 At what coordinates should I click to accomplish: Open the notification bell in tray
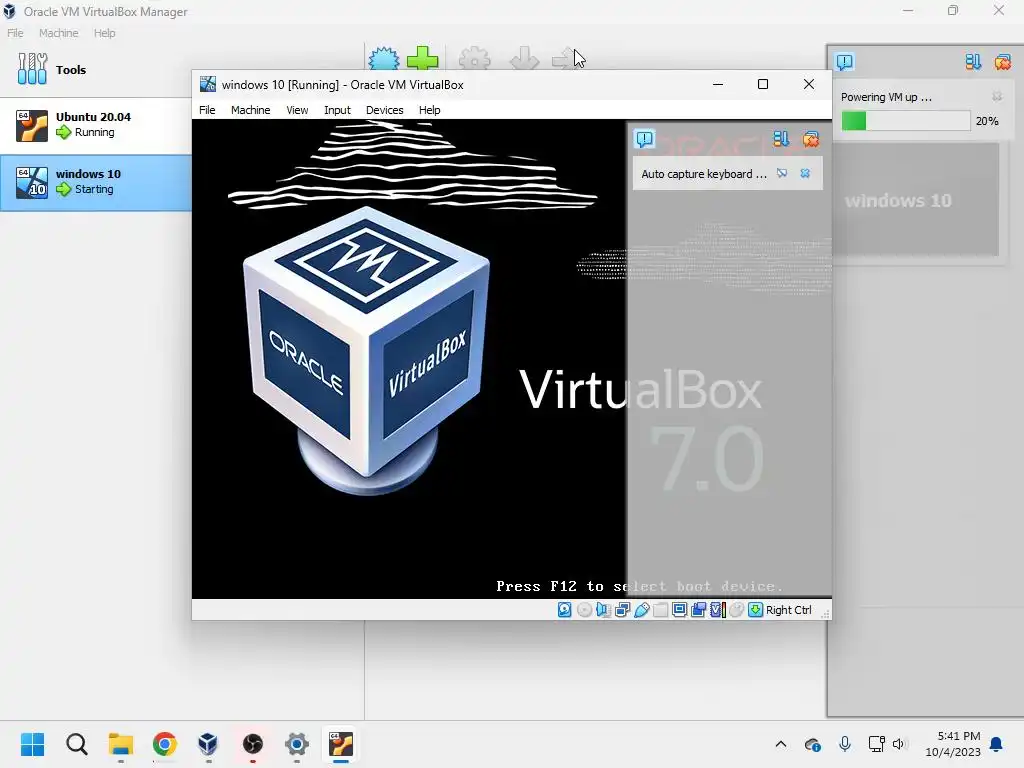(x=997, y=744)
